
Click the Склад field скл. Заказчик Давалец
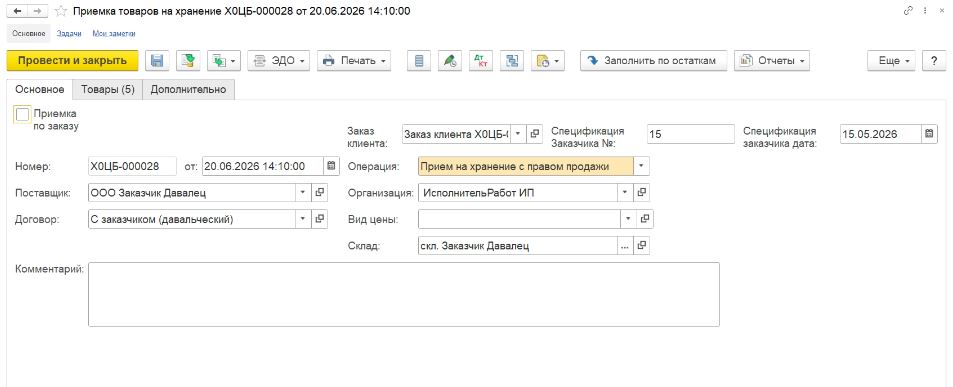click(x=518, y=246)
